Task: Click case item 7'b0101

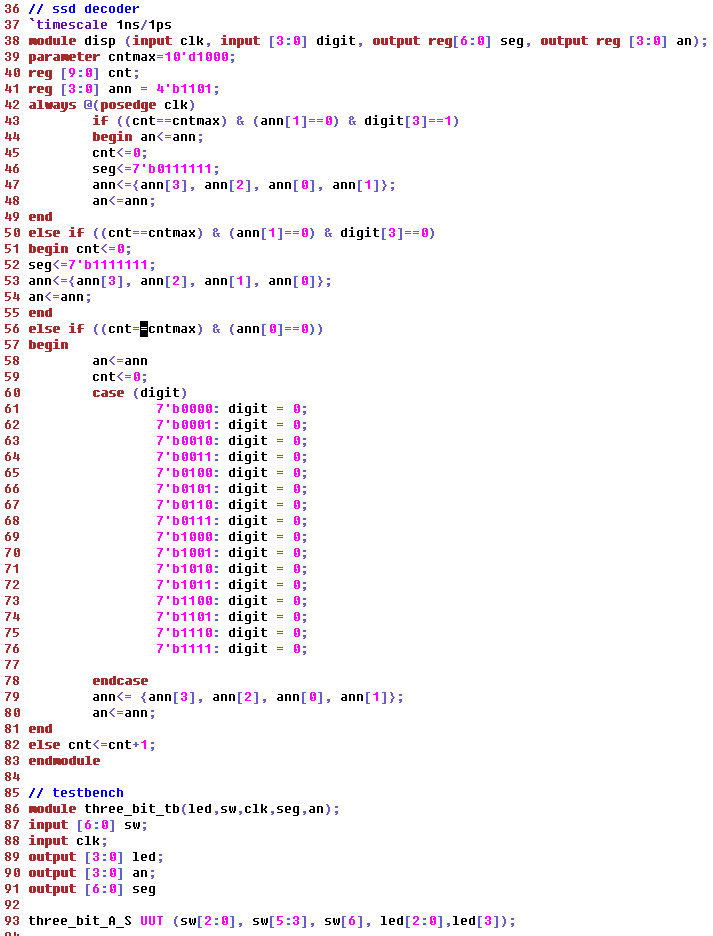Action: (x=231, y=489)
